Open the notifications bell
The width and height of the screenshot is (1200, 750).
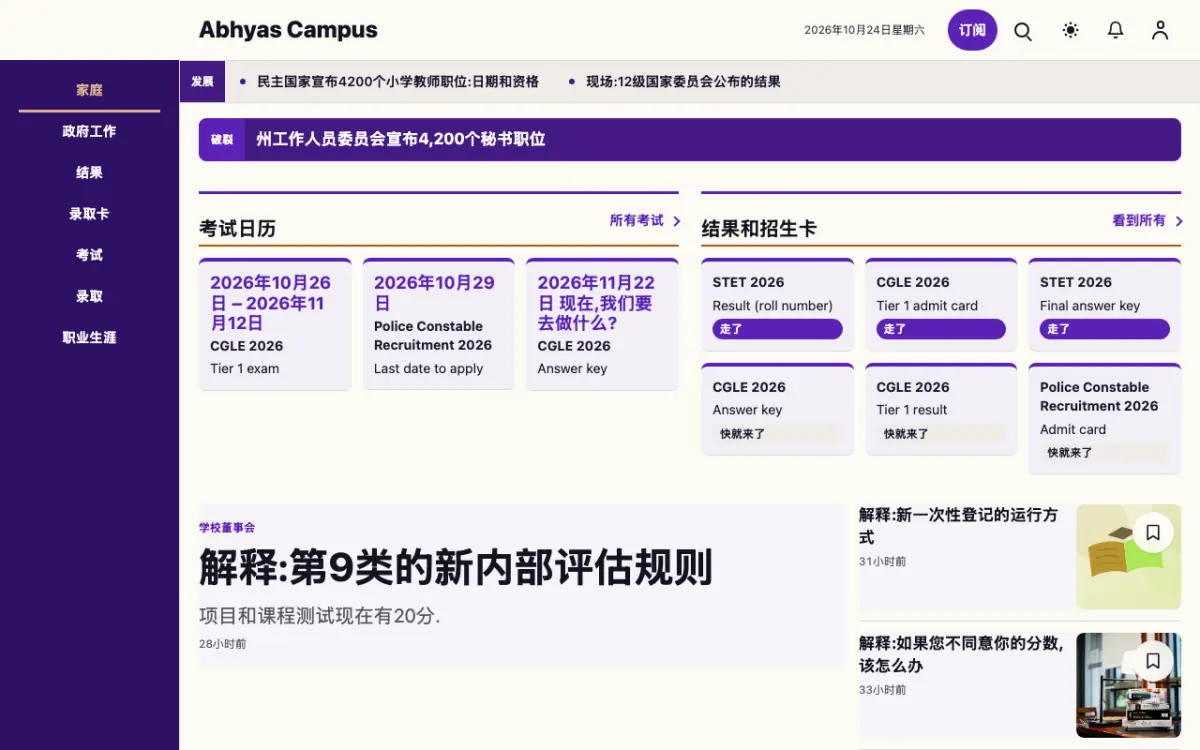[1115, 30]
